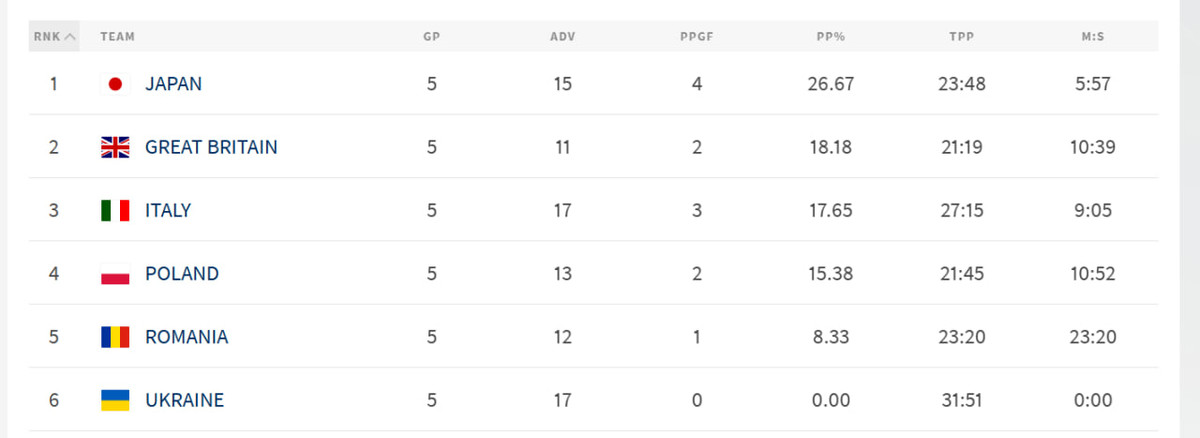
Task: Select the ROMANIA team name
Action: click(x=186, y=337)
